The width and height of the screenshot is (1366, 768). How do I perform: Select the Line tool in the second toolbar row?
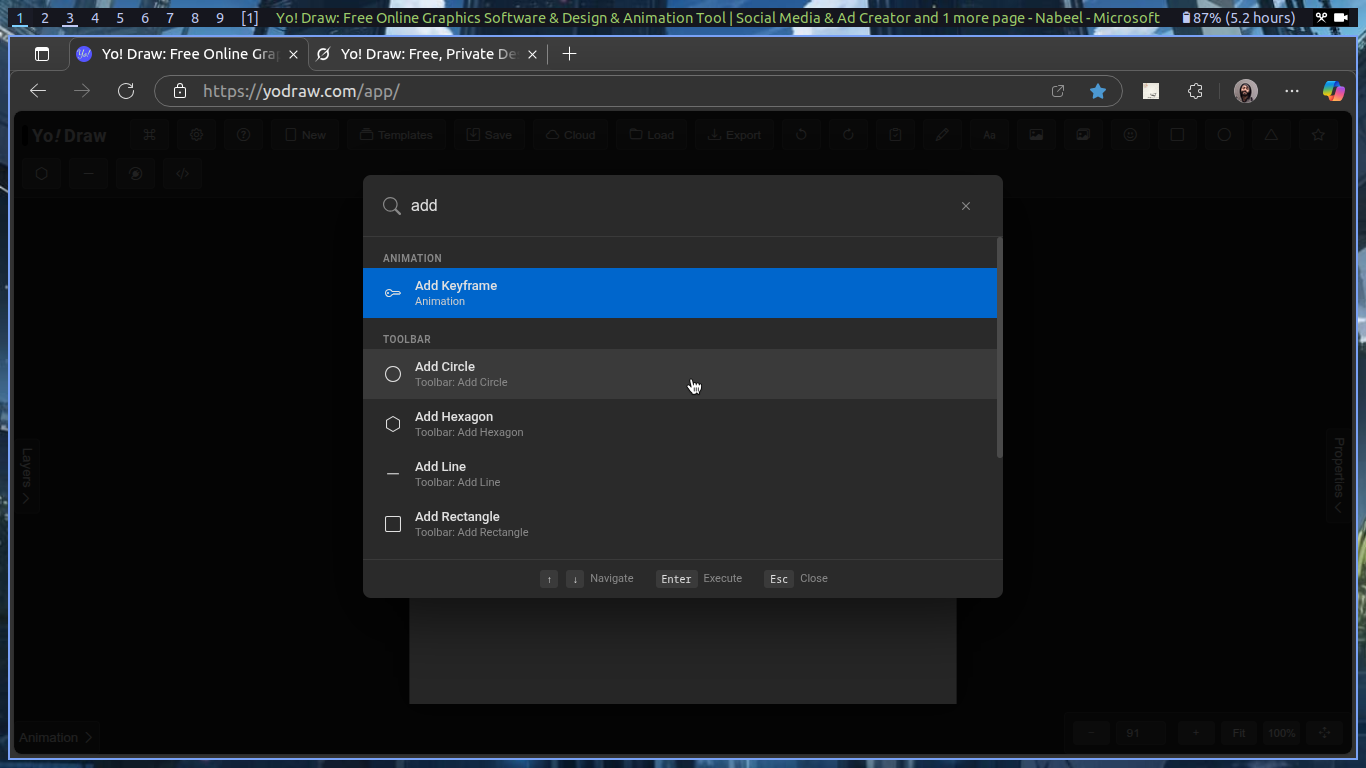point(88,173)
